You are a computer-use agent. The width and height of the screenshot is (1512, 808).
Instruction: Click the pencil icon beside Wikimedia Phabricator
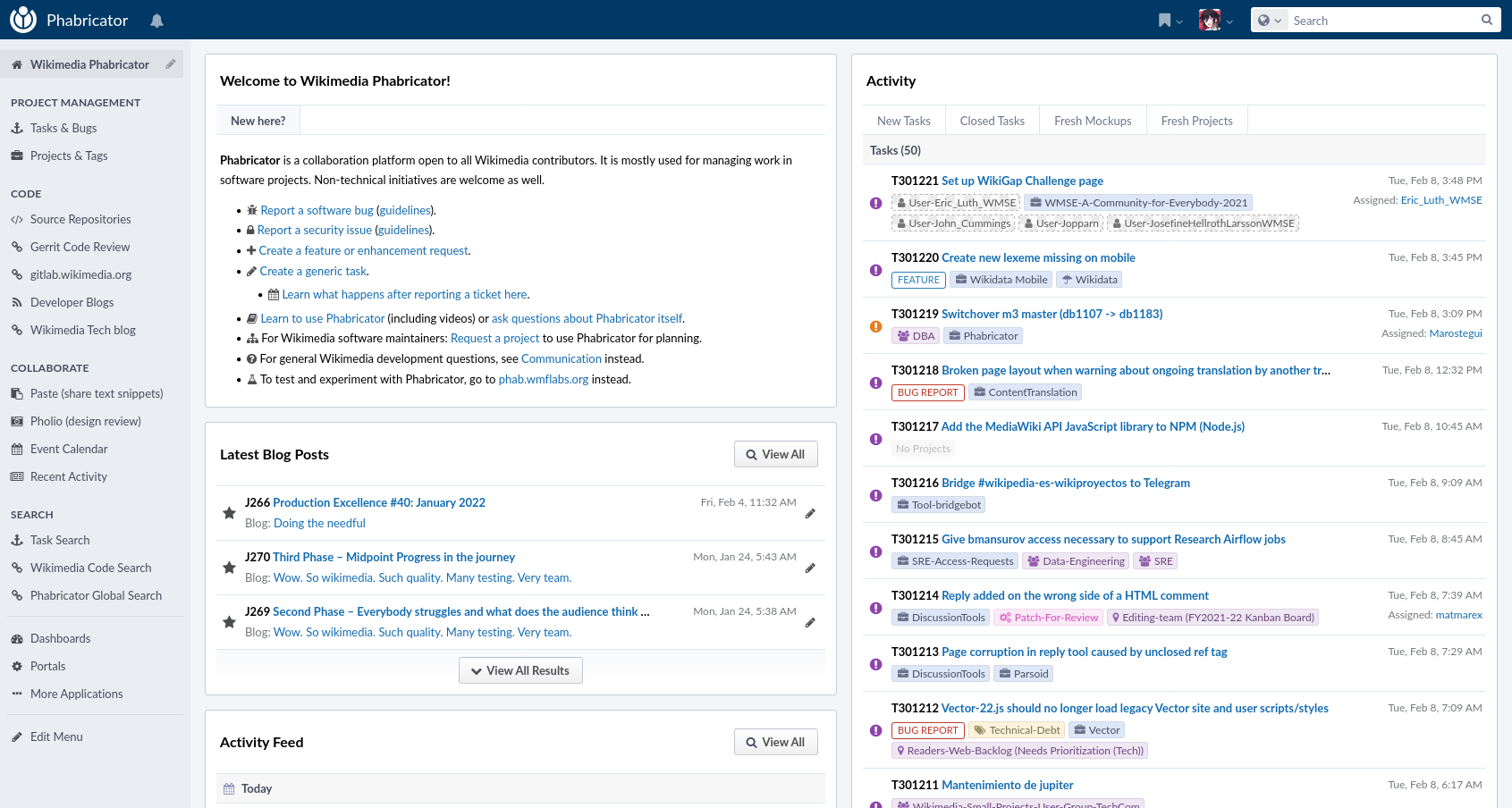coord(170,64)
